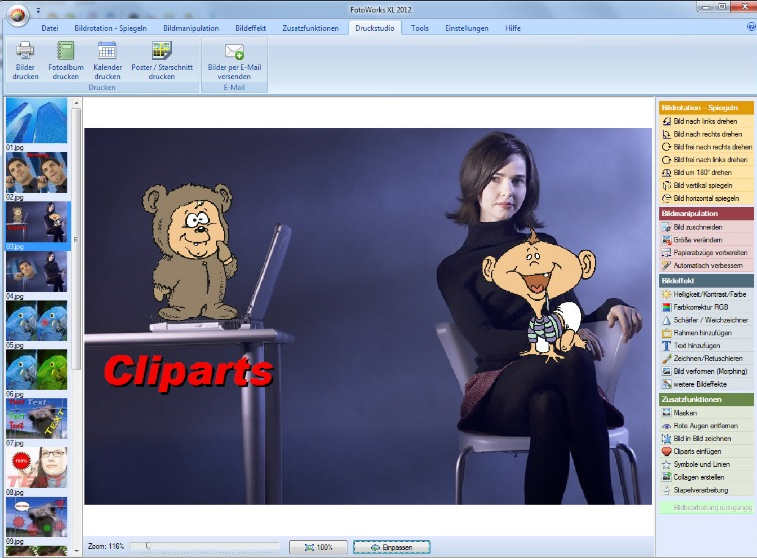Select thumbnail 04.jpg
The width and height of the screenshot is (757, 558).
coord(37,271)
